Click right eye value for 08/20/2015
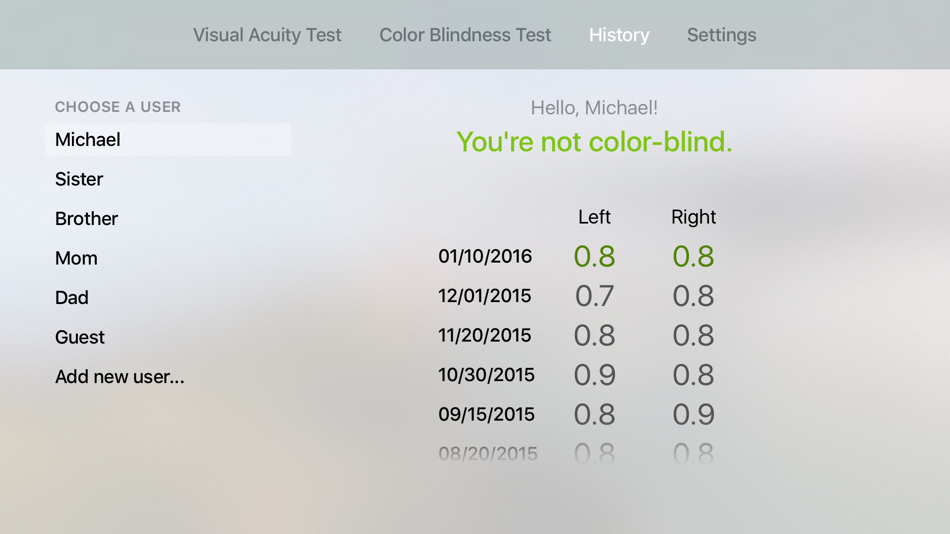This screenshot has height=534, width=950. coord(693,453)
